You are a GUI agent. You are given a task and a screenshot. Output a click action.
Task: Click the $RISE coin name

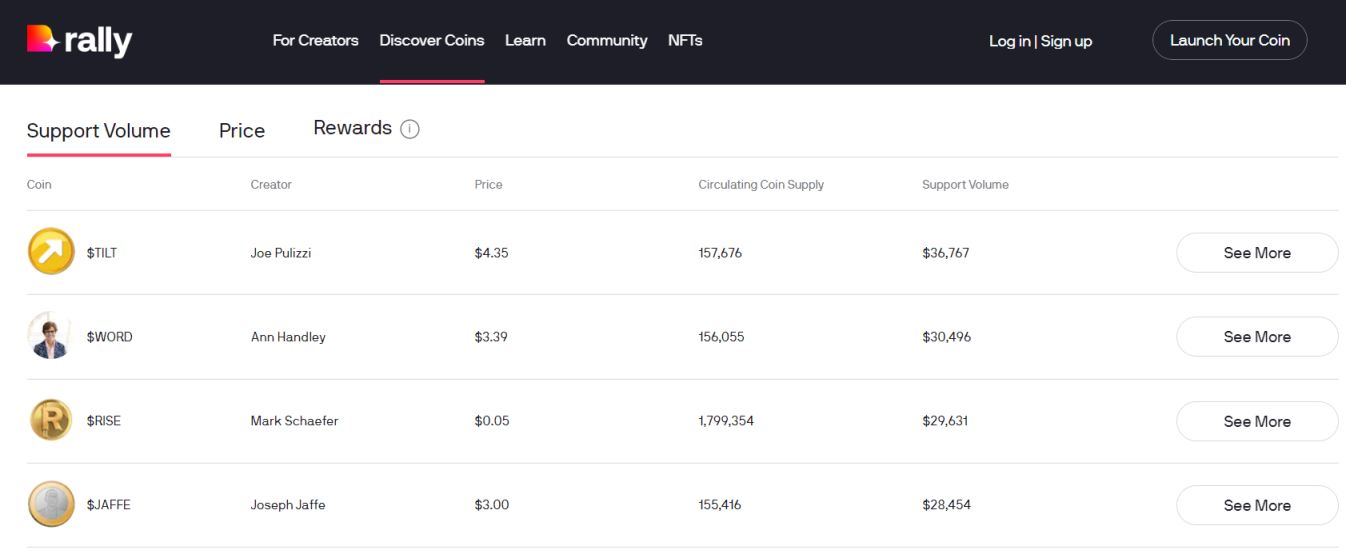click(x=104, y=421)
